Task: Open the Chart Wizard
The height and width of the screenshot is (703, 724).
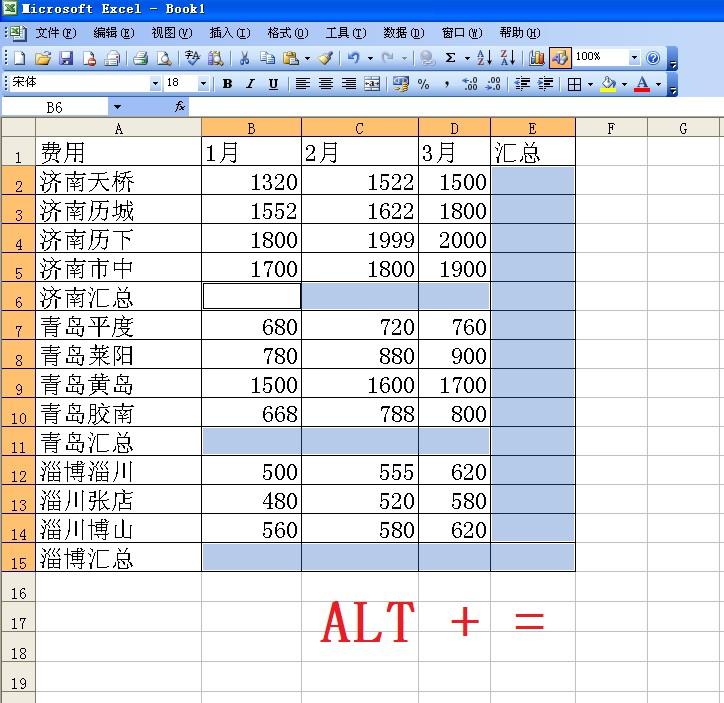Action: coord(537,58)
